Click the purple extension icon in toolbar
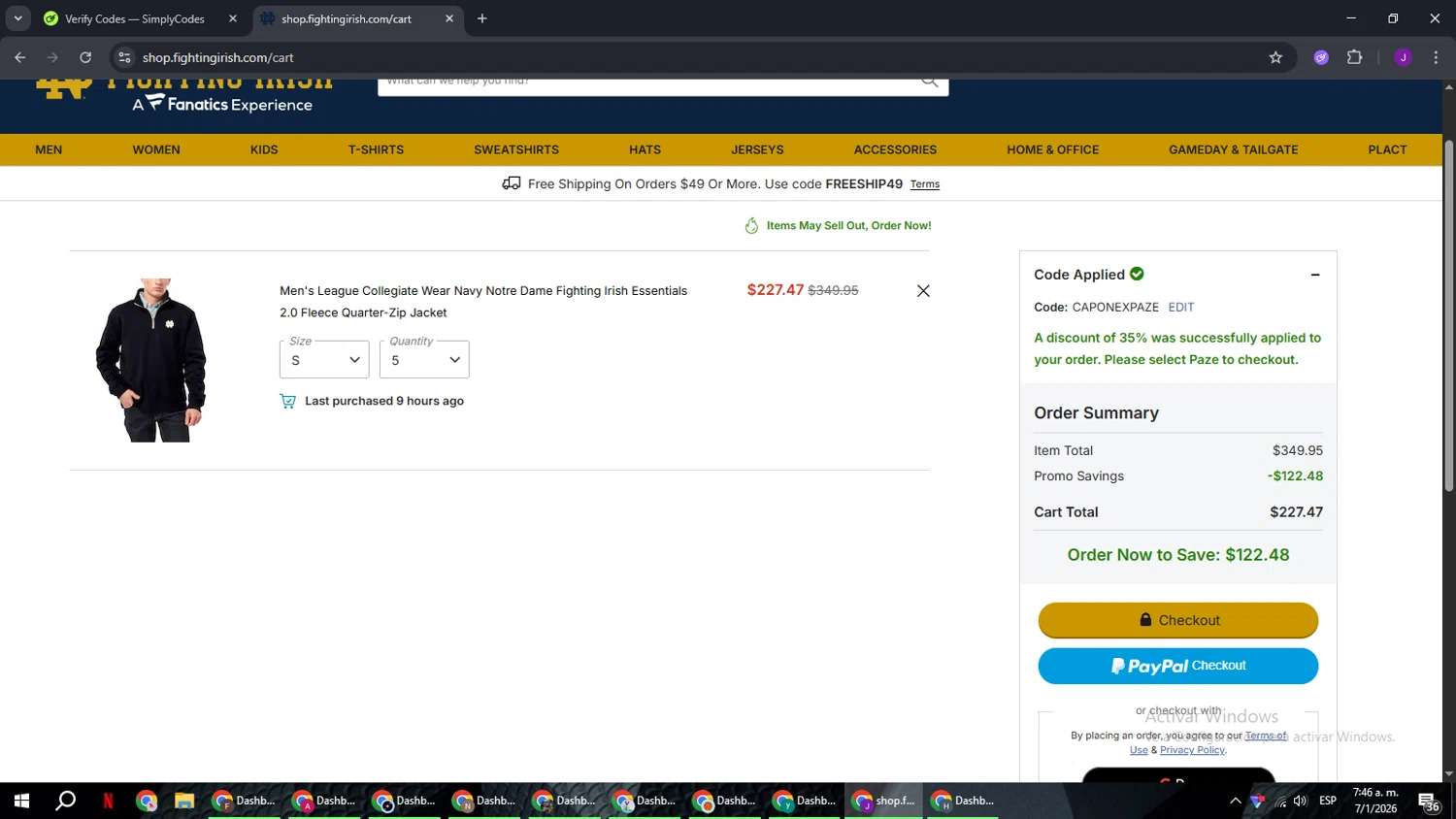 tap(1321, 57)
